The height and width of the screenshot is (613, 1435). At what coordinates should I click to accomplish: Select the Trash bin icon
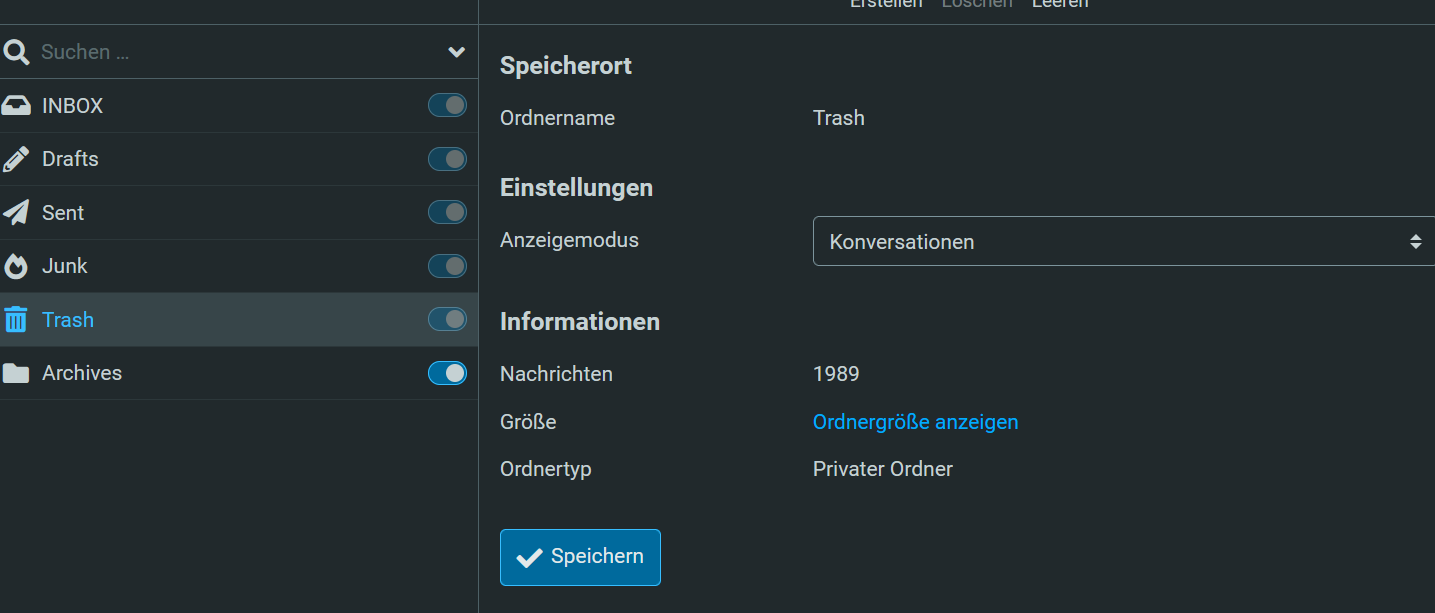(x=16, y=320)
